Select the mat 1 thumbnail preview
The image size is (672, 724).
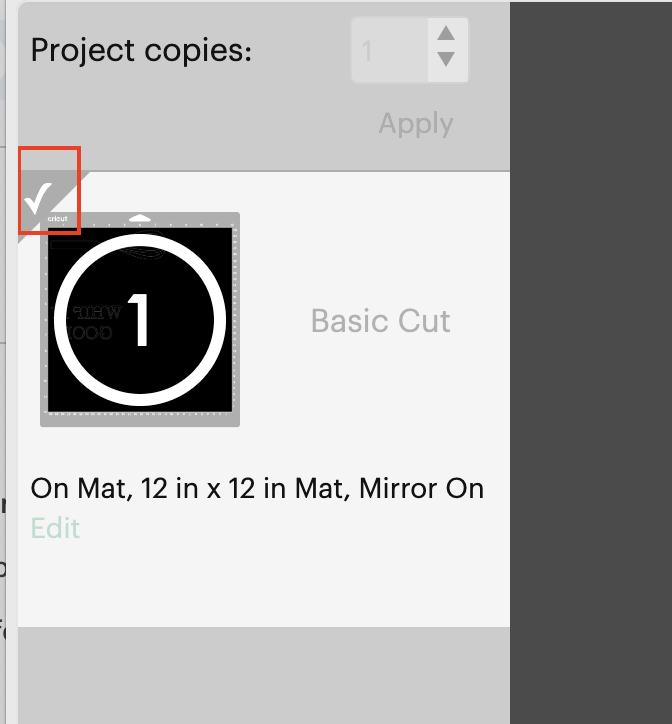point(140,320)
